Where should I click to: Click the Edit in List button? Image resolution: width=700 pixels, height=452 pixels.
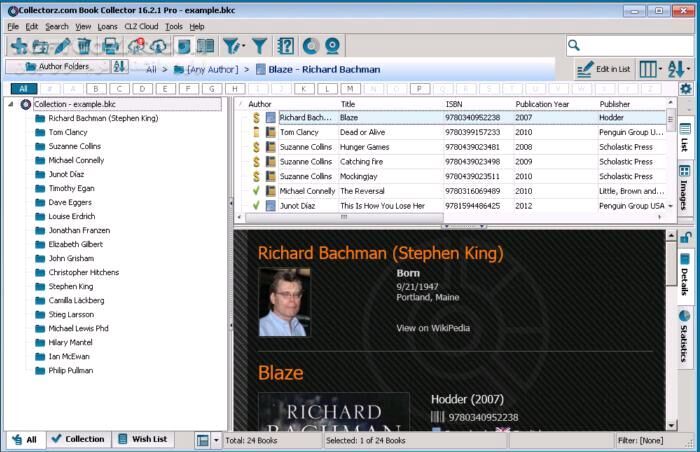604,69
